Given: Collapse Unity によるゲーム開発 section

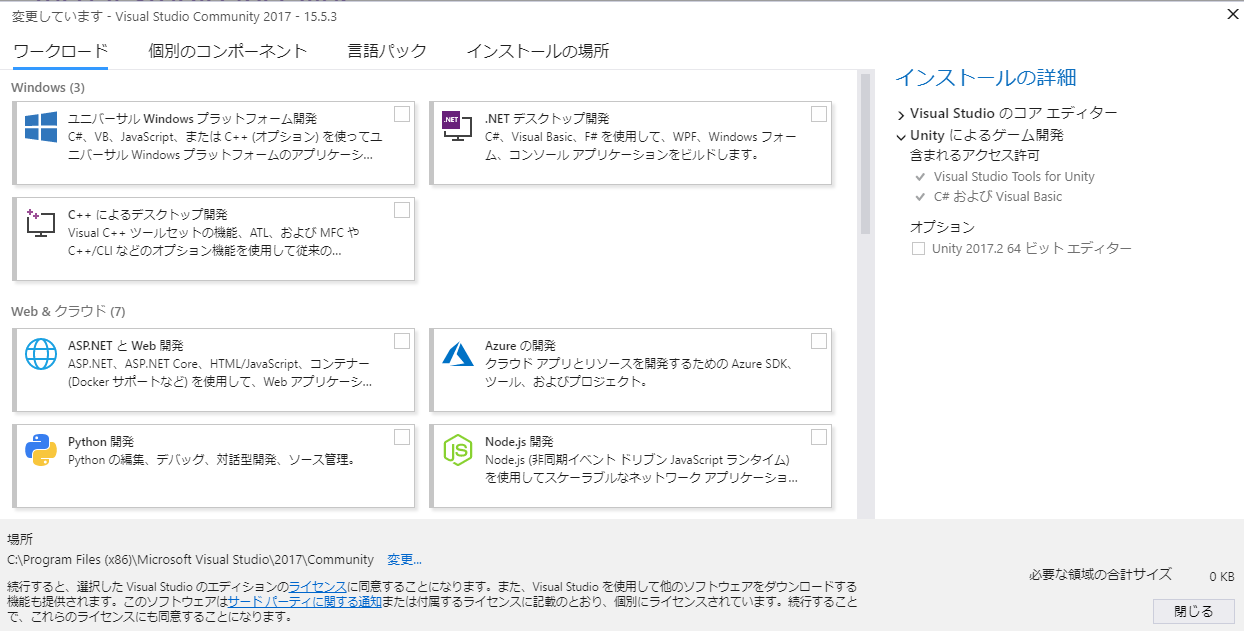Looking at the screenshot, I should tap(901, 136).
